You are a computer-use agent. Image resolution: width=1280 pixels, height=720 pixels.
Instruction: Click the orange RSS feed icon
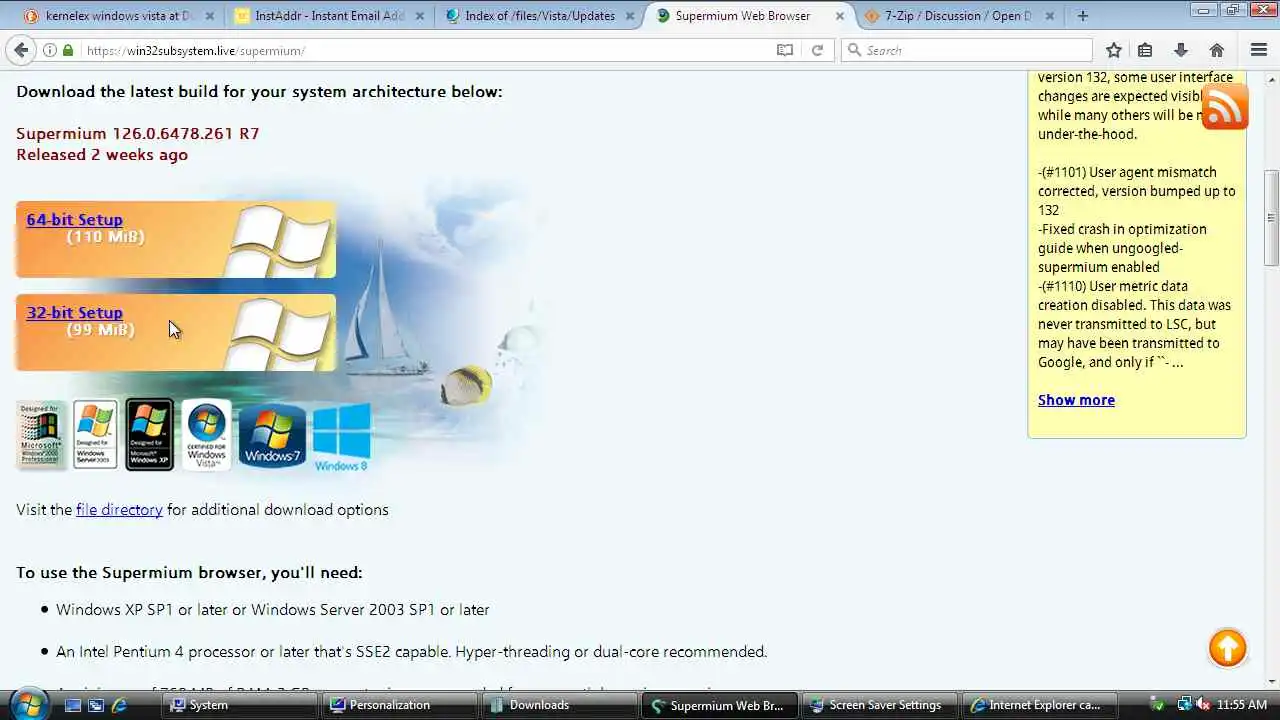[x=1225, y=106]
